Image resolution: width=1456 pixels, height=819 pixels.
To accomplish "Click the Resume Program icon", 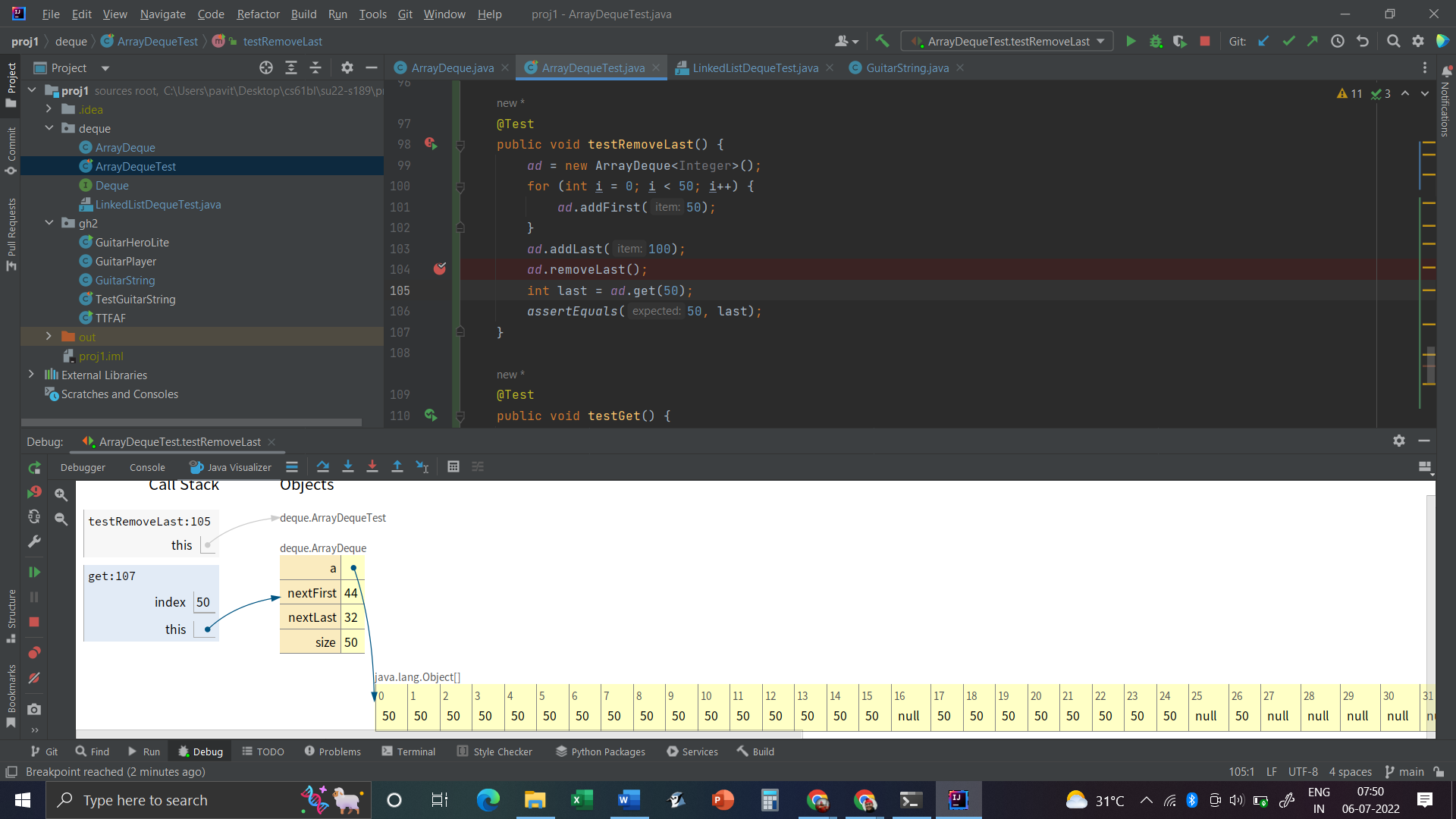I will [34, 573].
